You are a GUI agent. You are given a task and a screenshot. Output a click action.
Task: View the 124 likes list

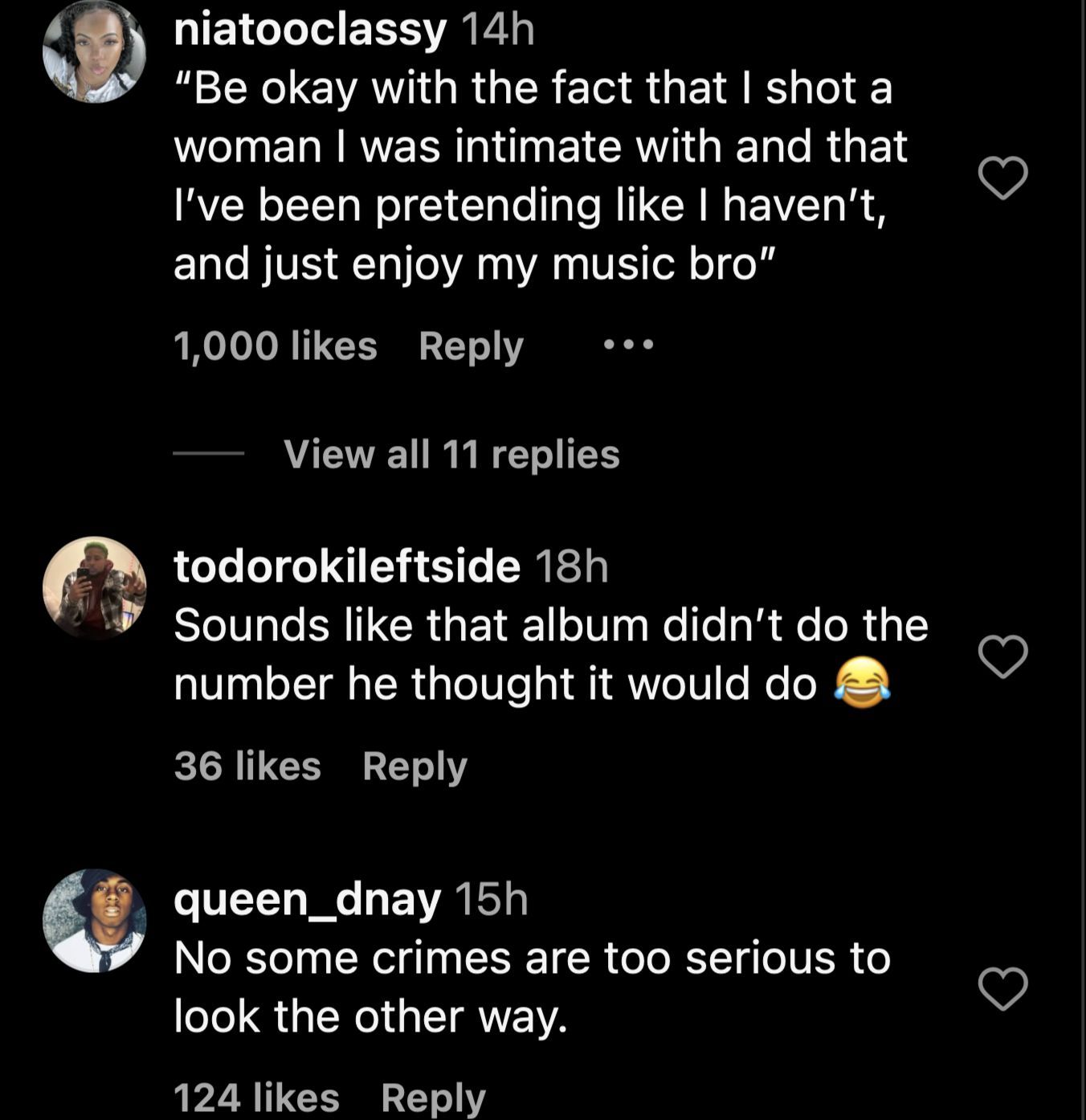[x=256, y=1098]
